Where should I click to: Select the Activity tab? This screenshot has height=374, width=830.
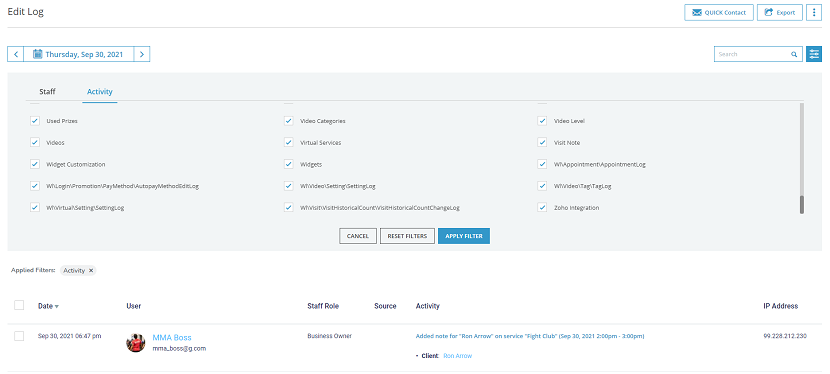coord(100,92)
